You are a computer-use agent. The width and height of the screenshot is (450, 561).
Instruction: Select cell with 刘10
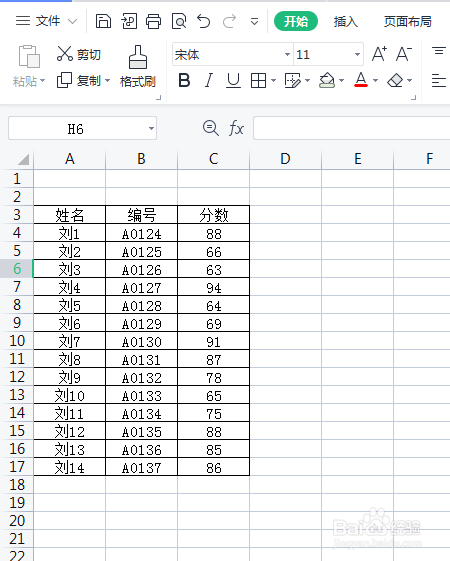coord(70,395)
